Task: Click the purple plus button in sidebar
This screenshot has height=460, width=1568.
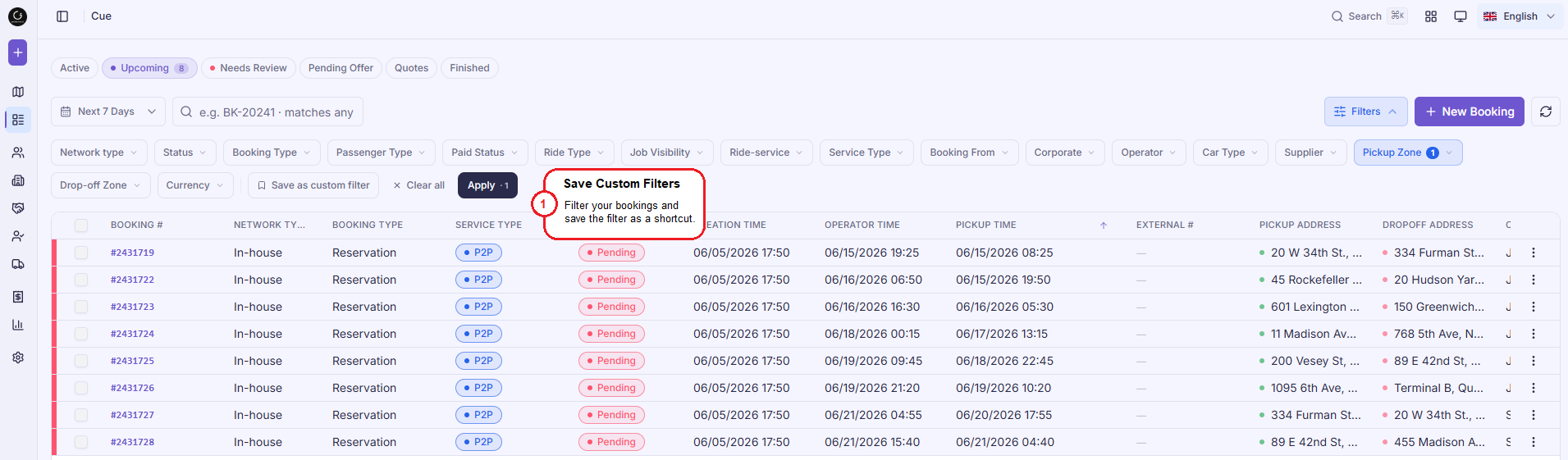Action: click(18, 52)
